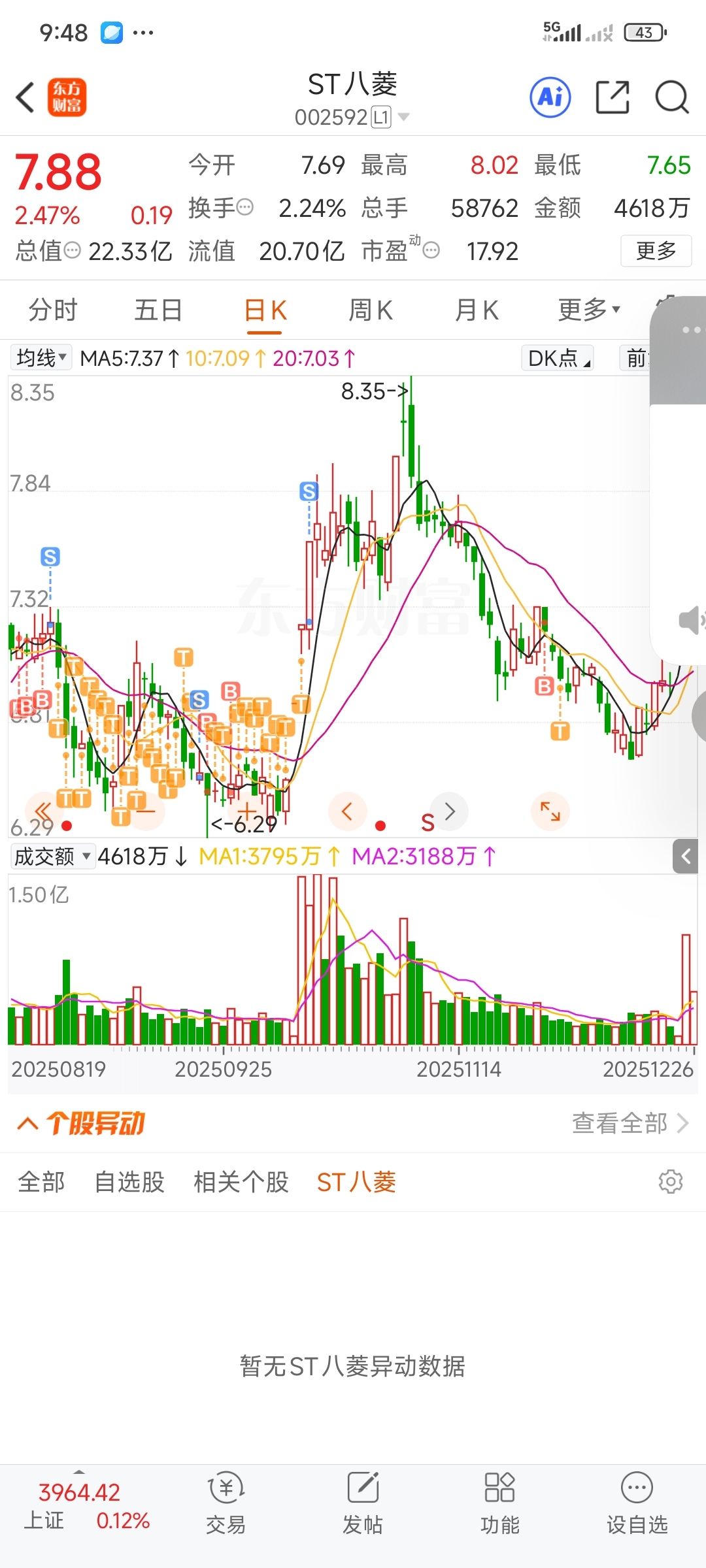This screenshot has height=1568, width=706.
Task: Open the DK点 dropdown
Action: coord(558,357)
